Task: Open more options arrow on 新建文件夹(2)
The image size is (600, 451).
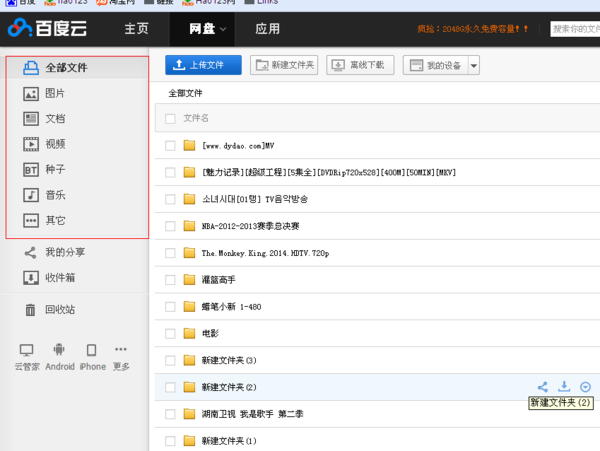Action: pyautogui.click(x=585, y=387)
